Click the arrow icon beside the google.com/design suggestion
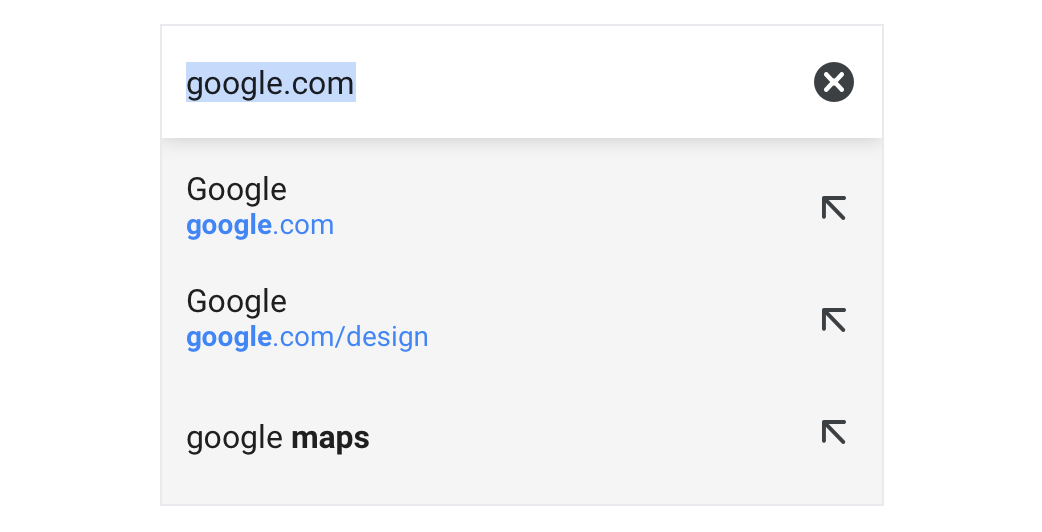 tap(833, 319)
